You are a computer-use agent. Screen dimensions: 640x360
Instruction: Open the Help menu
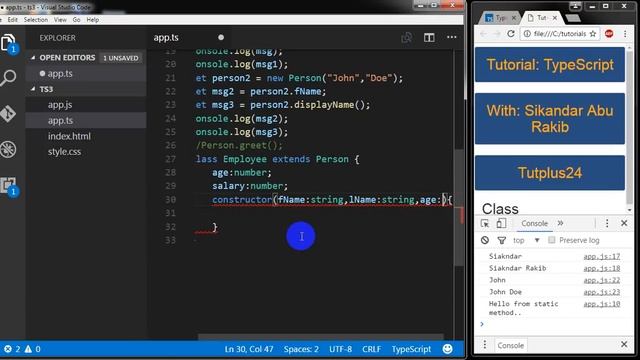pyautogui.click(x=93, y=20)
